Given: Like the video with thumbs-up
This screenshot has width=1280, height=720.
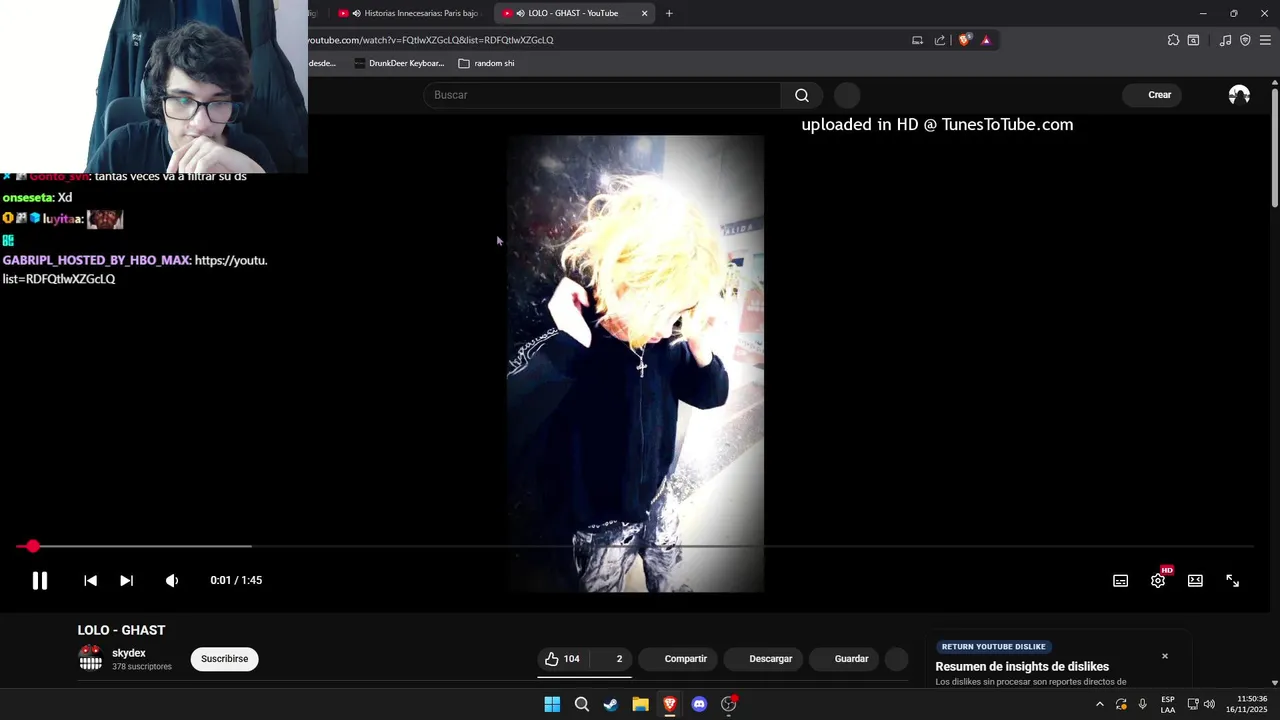Looking at the screenshot, I should 563,659.
